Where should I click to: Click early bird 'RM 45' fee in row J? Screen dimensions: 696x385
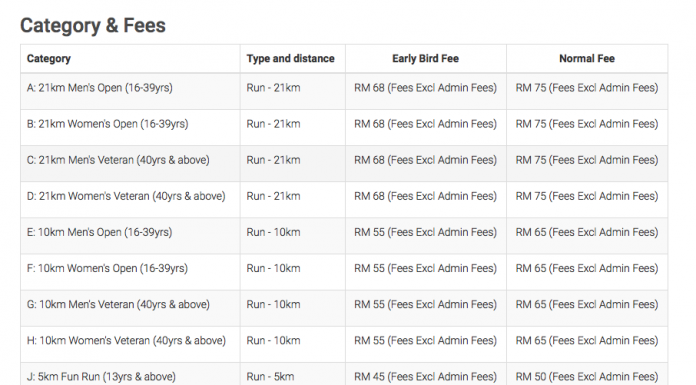(369, 377)
